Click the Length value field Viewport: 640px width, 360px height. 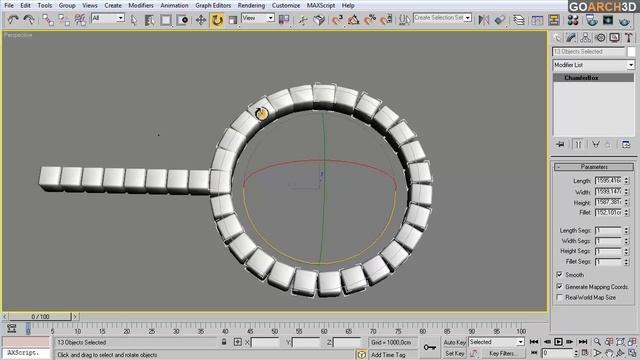click(x=608, y=180)
